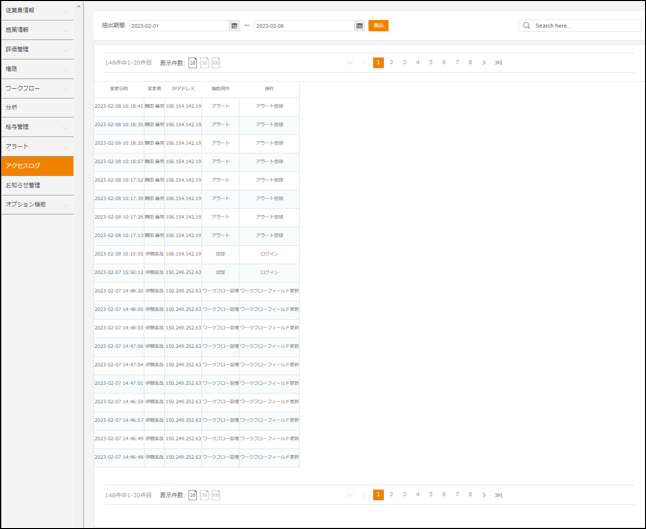The image size is (646, 529).
Task: Click the search magnifier icon
Action: point(527,25)
